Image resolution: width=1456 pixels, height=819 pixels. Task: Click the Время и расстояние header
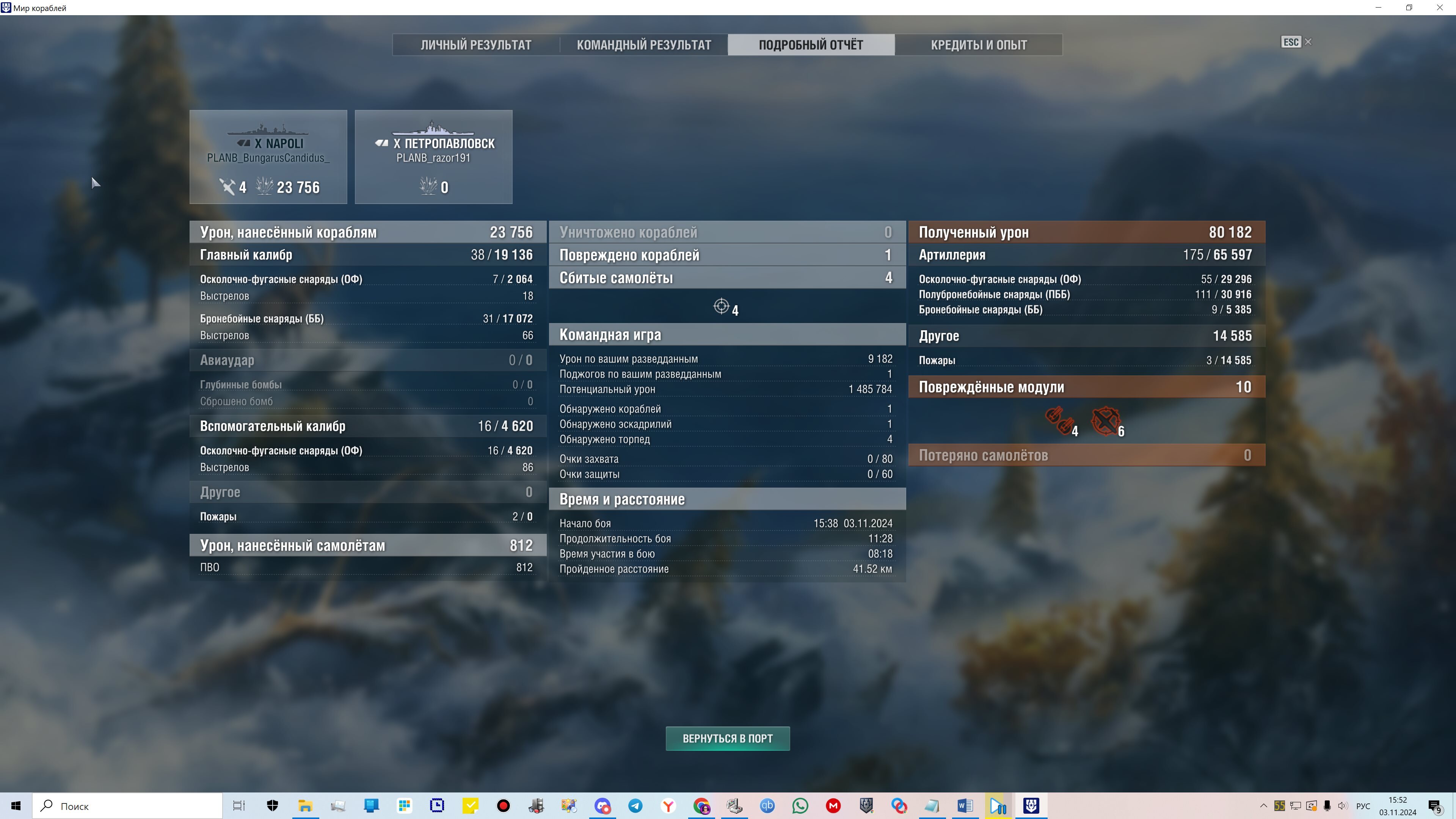(x=727, y=499)
